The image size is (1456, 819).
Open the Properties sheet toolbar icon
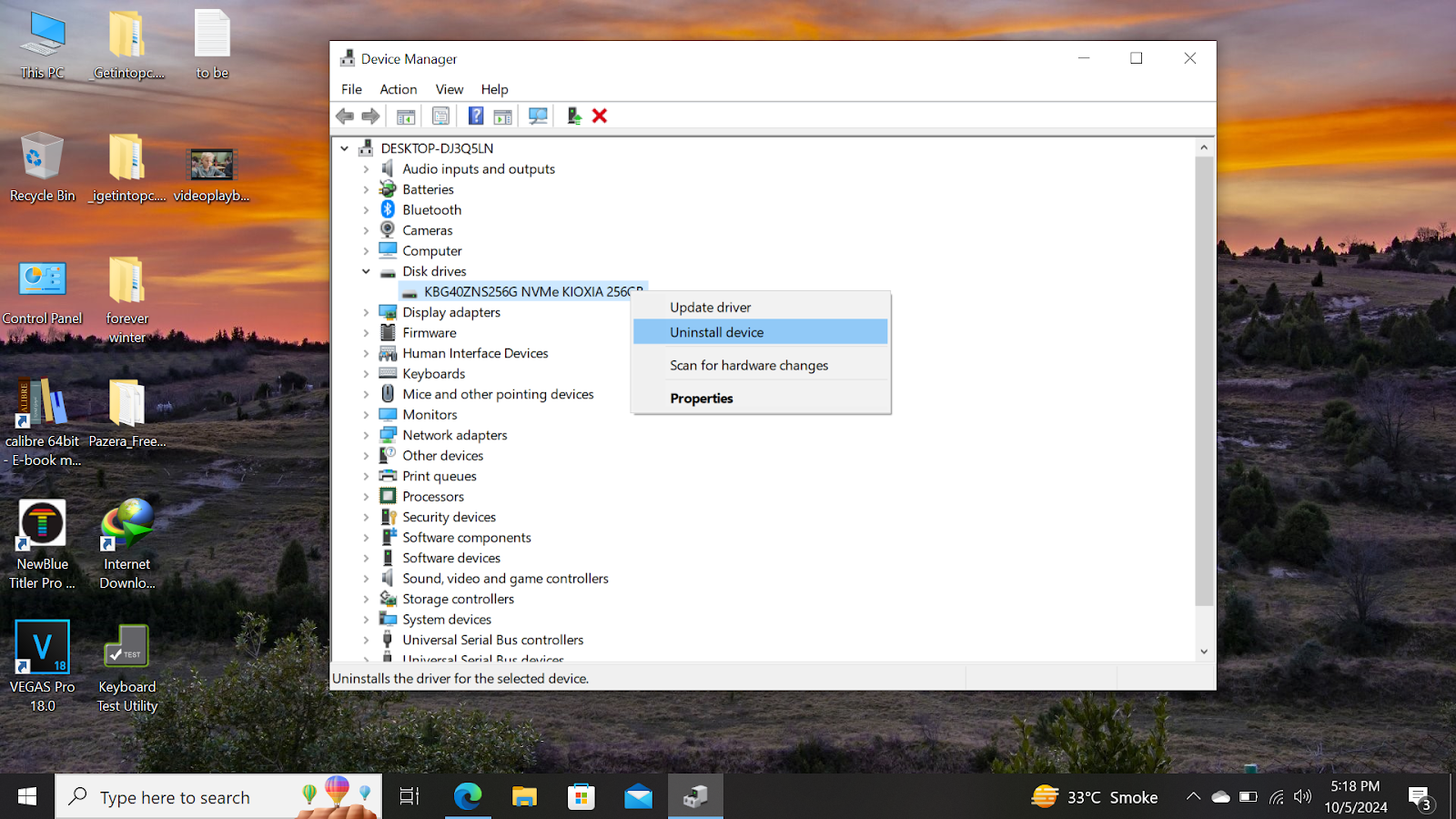point(440,116)
